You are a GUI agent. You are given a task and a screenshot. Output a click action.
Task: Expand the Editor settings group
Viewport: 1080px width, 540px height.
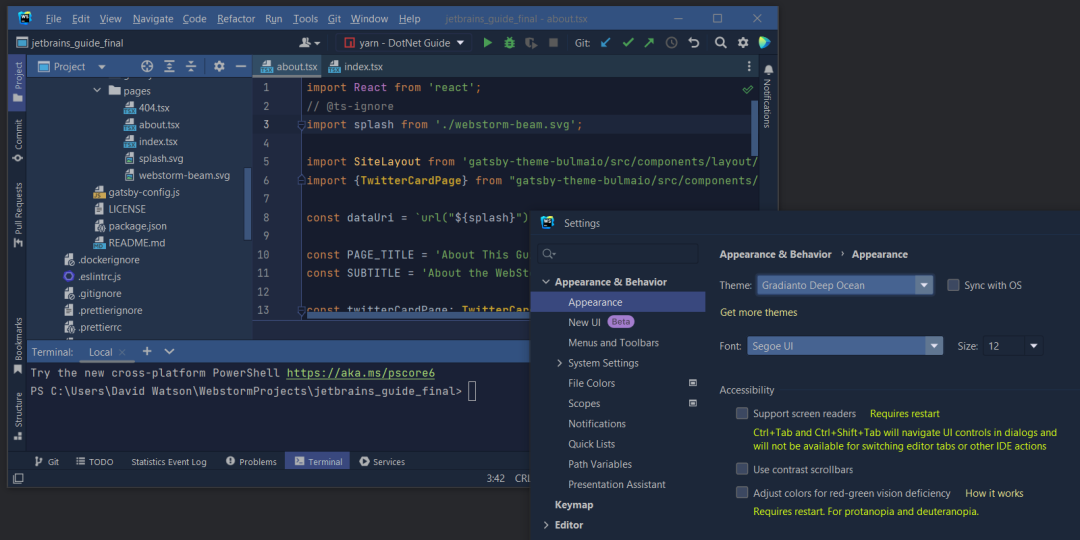coord(546,525)
